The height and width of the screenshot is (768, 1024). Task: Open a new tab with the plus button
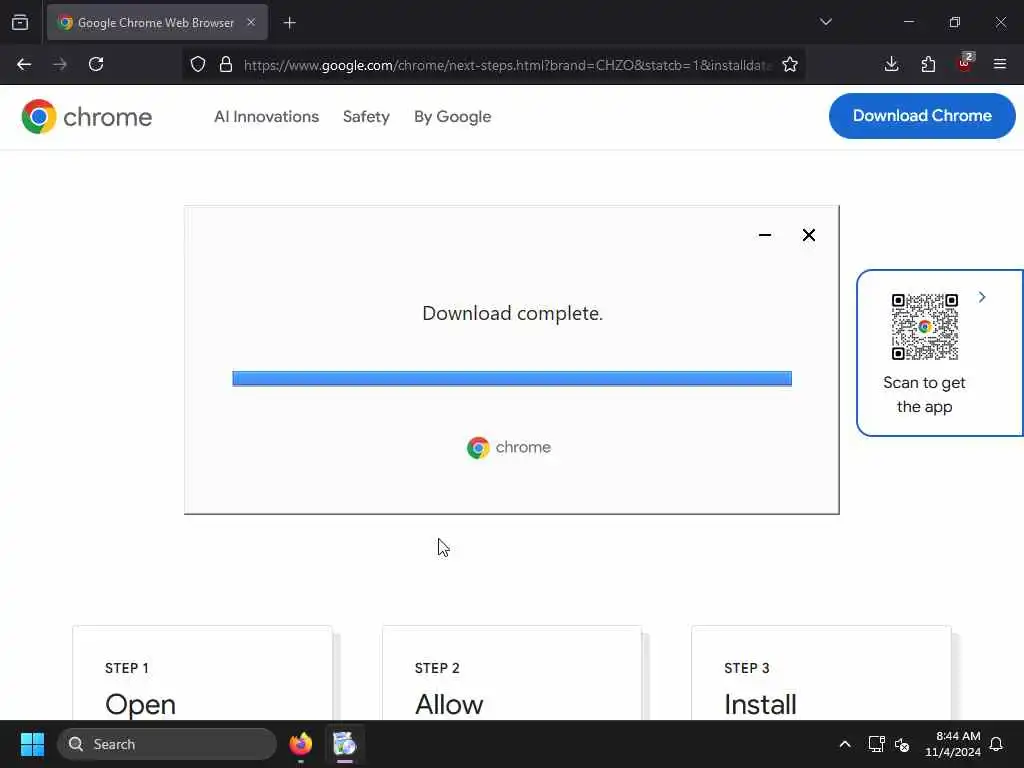[290, 23]
